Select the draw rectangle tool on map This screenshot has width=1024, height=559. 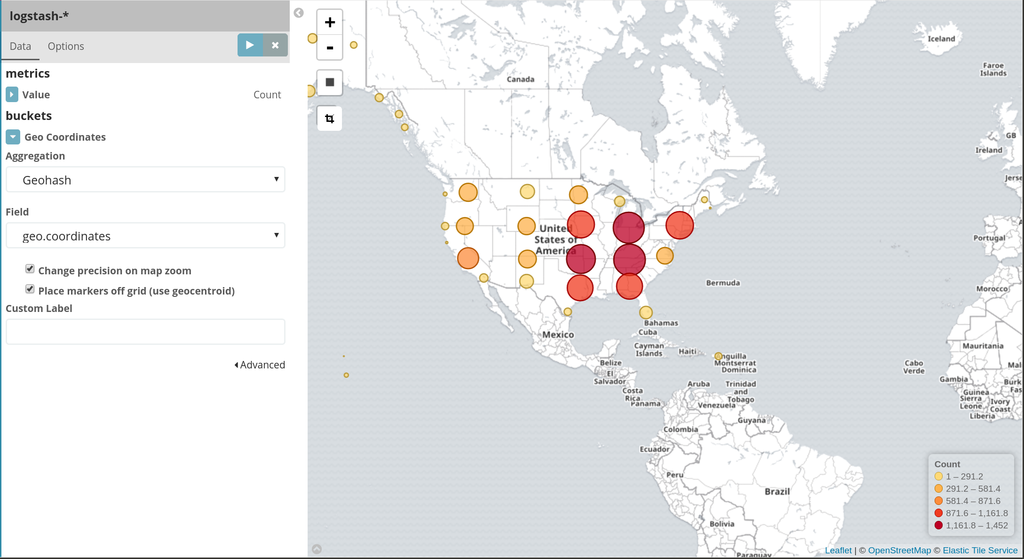[x=329, y=81]
